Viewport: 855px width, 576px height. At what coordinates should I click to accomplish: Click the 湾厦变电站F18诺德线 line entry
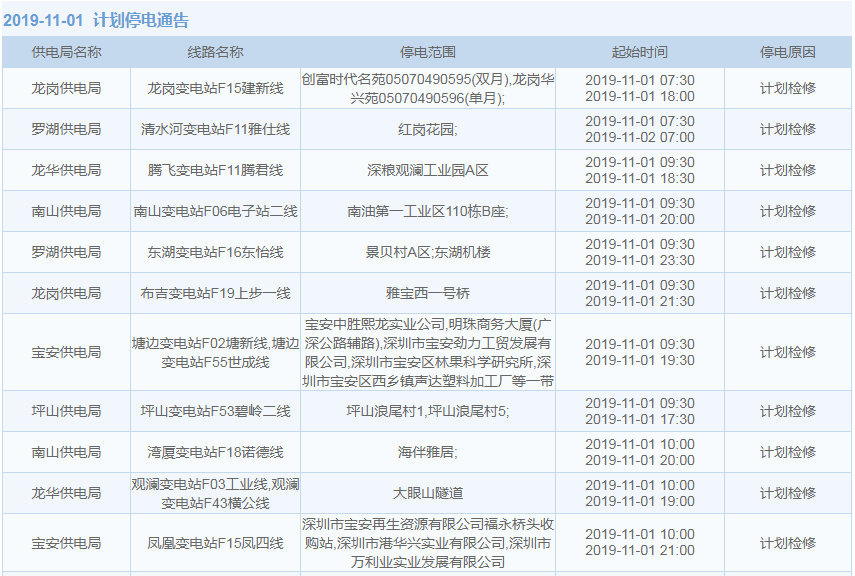click(x=215, y=452)
